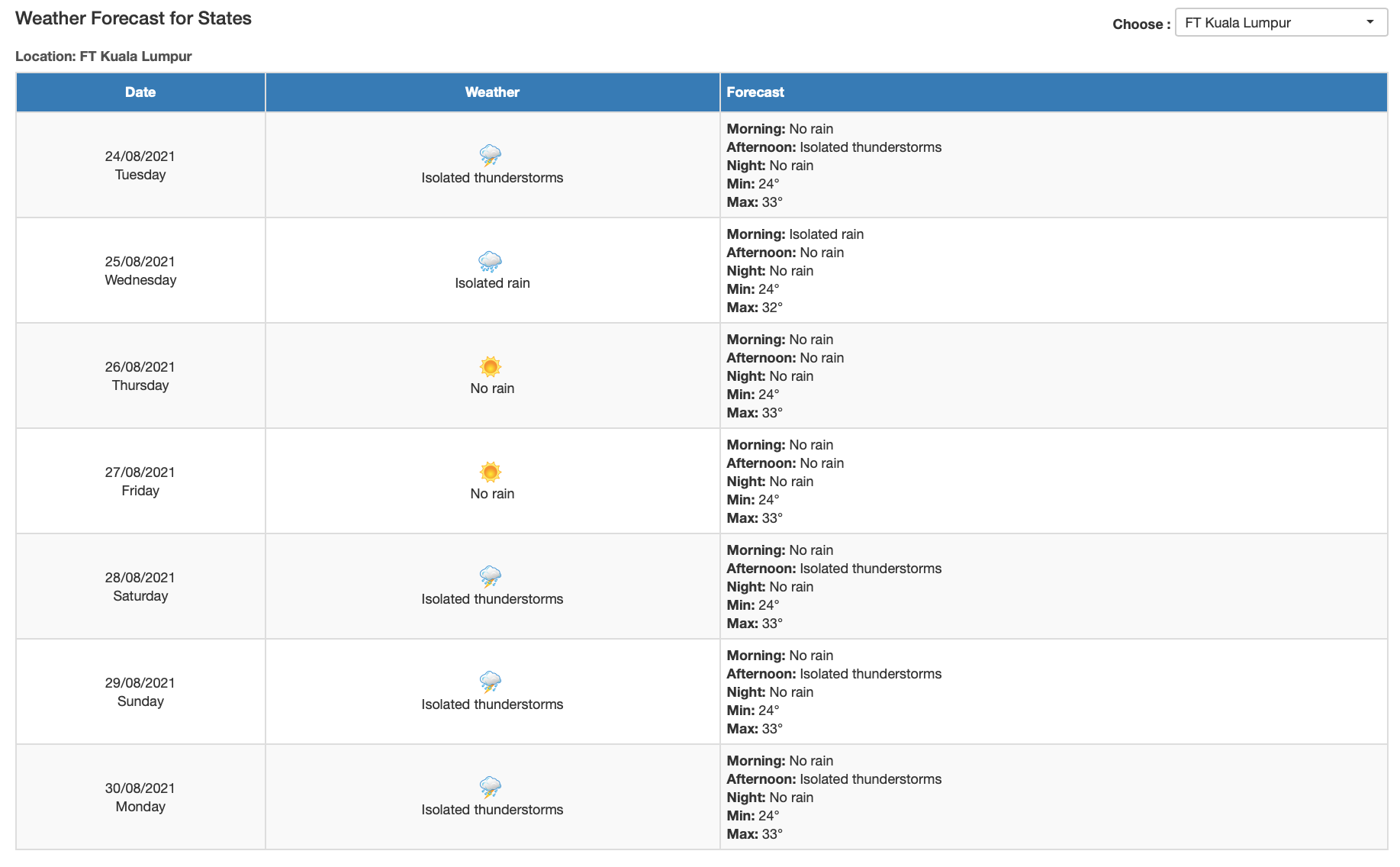The height and width of the screenshot is (867, 1400).
Task: Click the dropdown arrow beside FT Kuala Lumpur
Action: point(1370,22)
